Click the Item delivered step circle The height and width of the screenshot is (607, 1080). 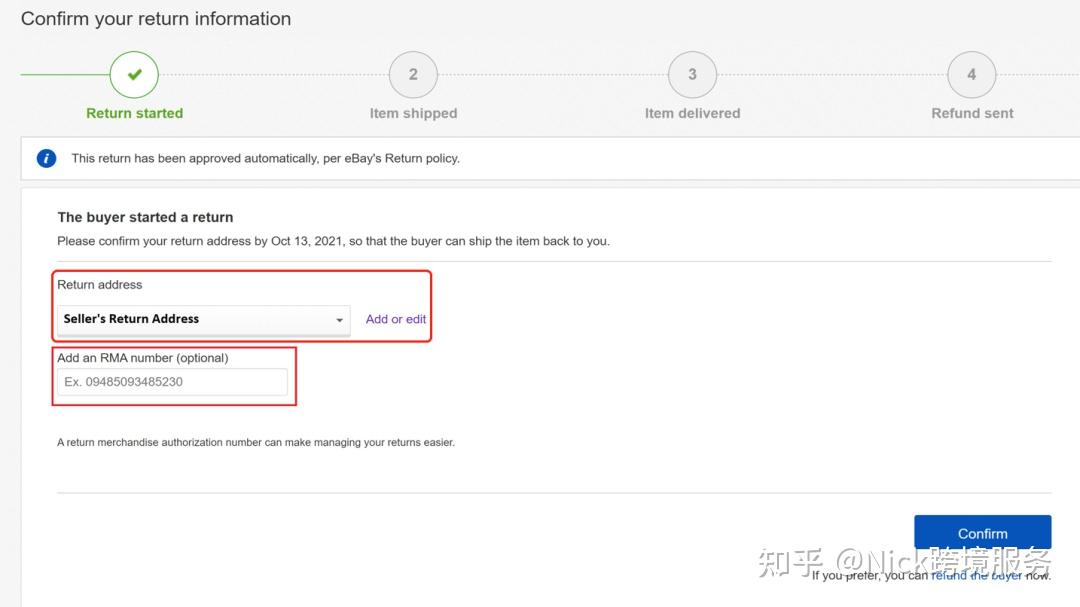(x=693, y=74)
